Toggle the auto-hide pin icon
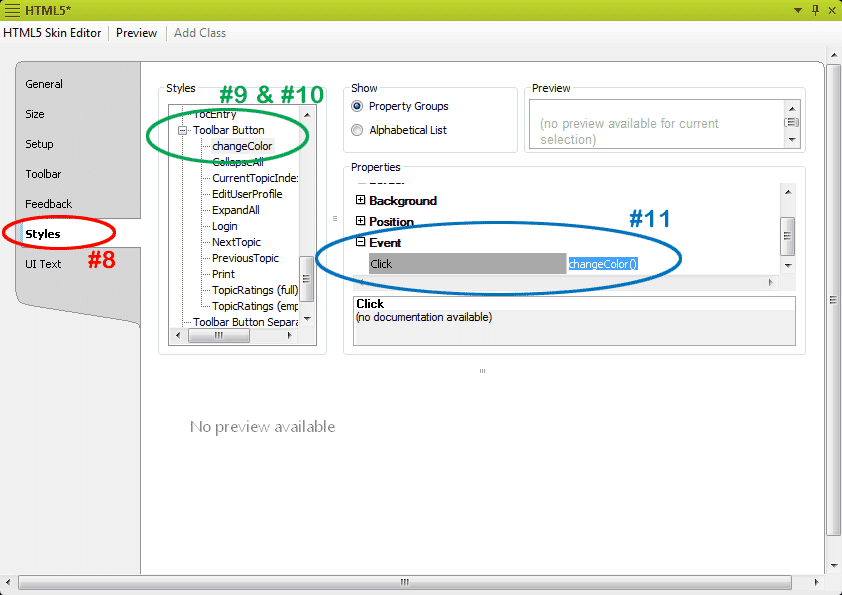 pos(816,10)
